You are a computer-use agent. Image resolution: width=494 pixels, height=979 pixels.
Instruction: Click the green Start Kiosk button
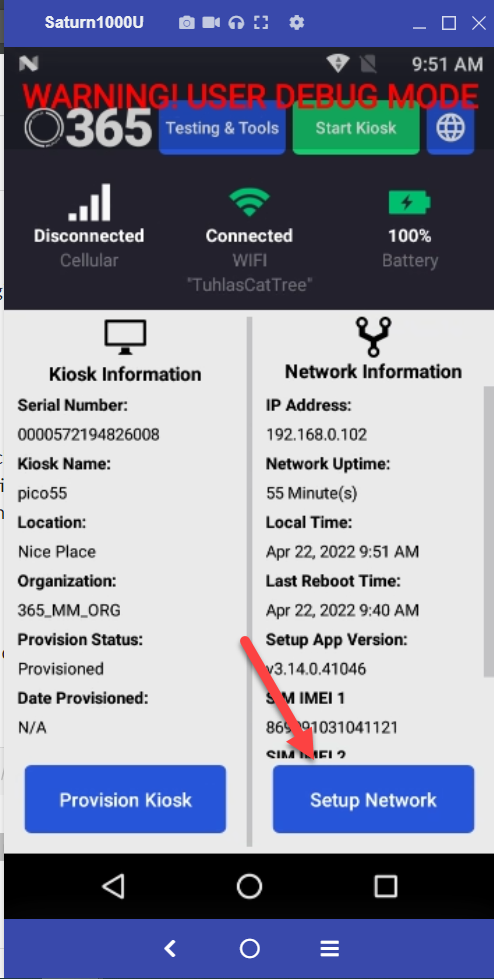(x=355, y=128)
